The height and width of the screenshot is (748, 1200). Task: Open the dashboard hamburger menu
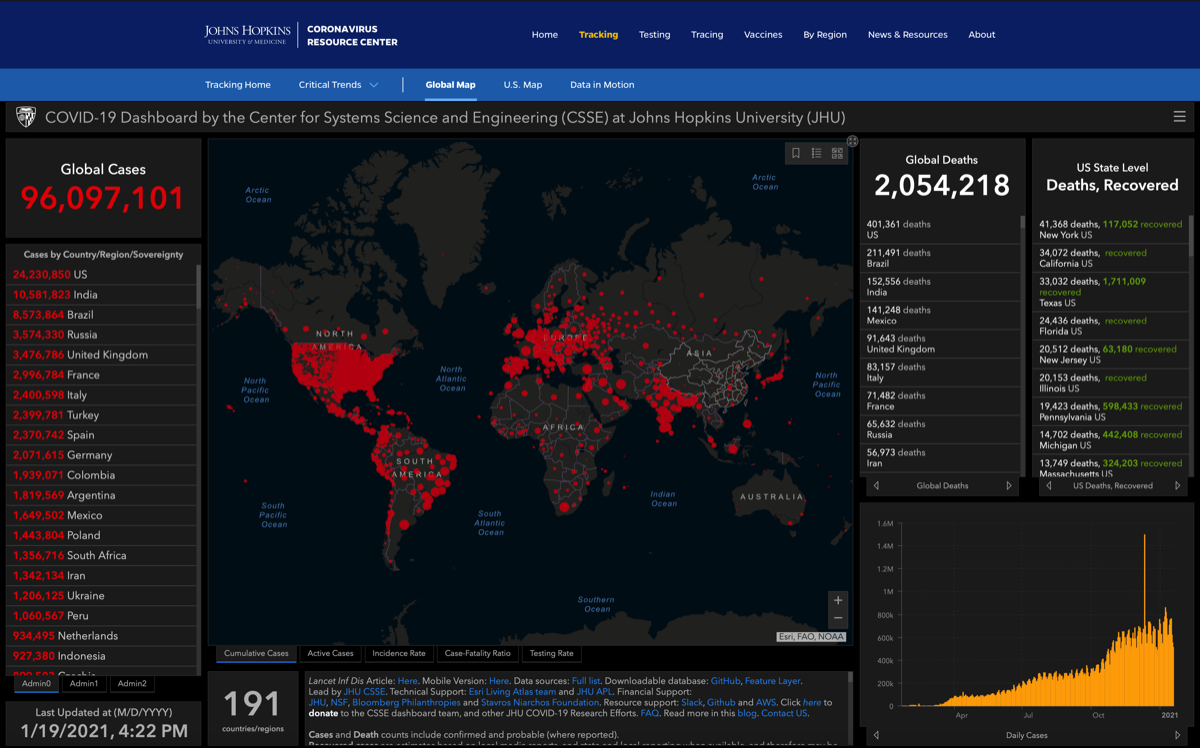click(x=1180, y=117)
